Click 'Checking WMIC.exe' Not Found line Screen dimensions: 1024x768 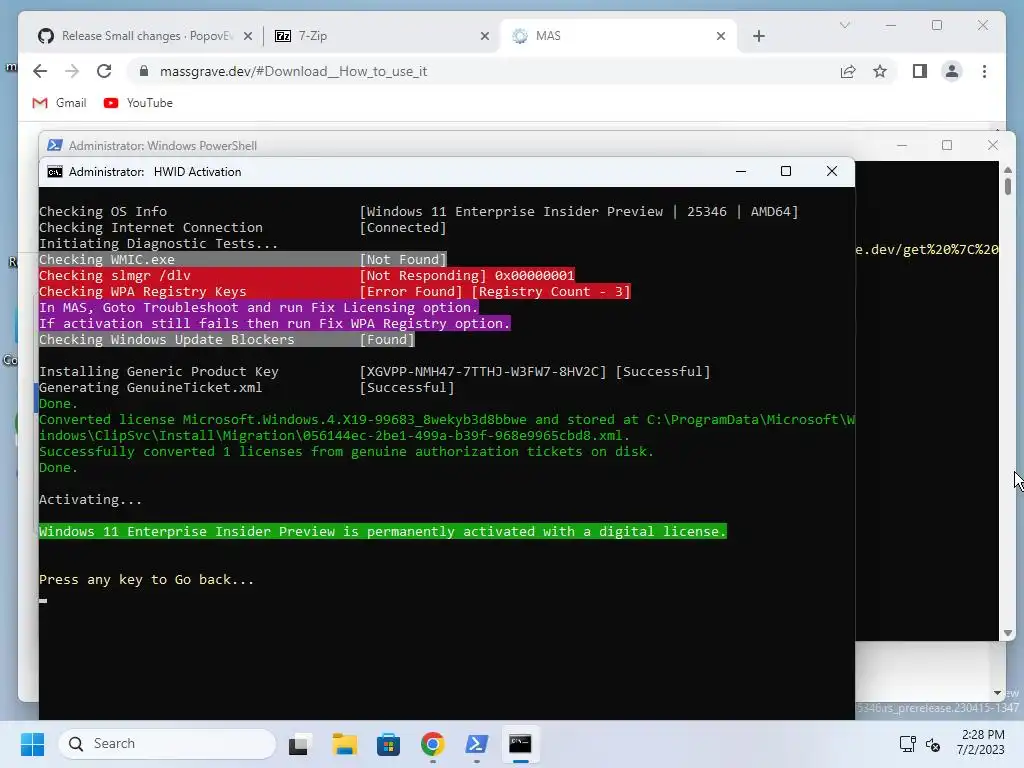point(242,260)
